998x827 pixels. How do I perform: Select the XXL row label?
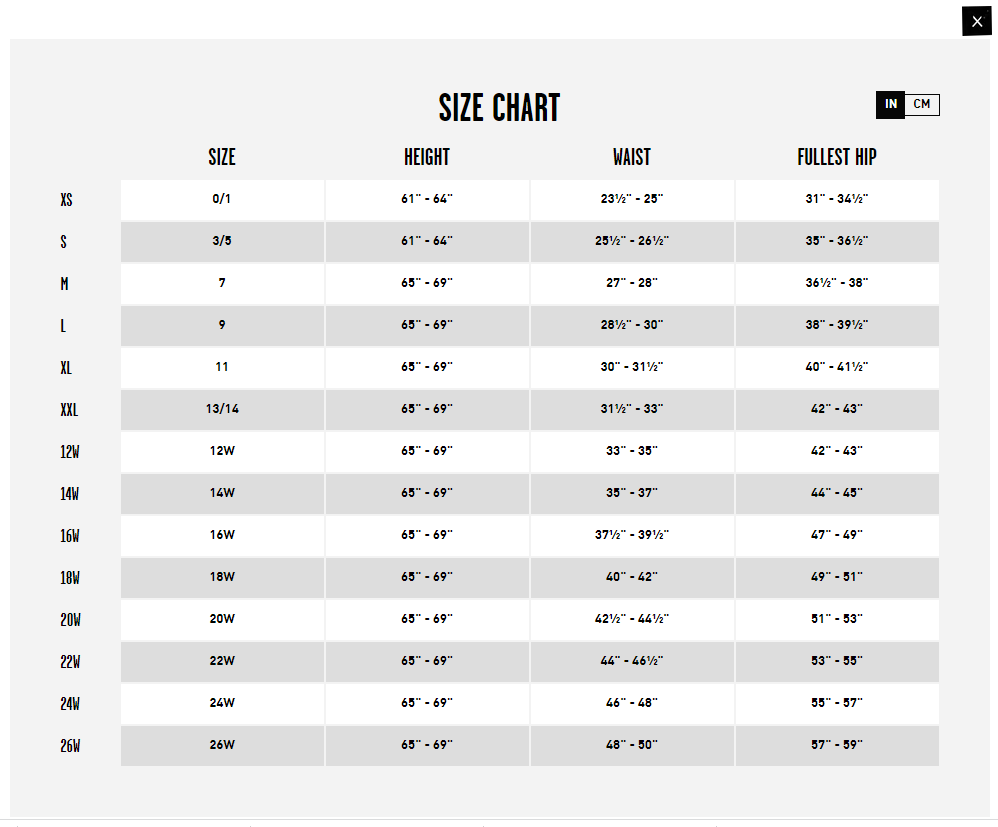[69, 410]
